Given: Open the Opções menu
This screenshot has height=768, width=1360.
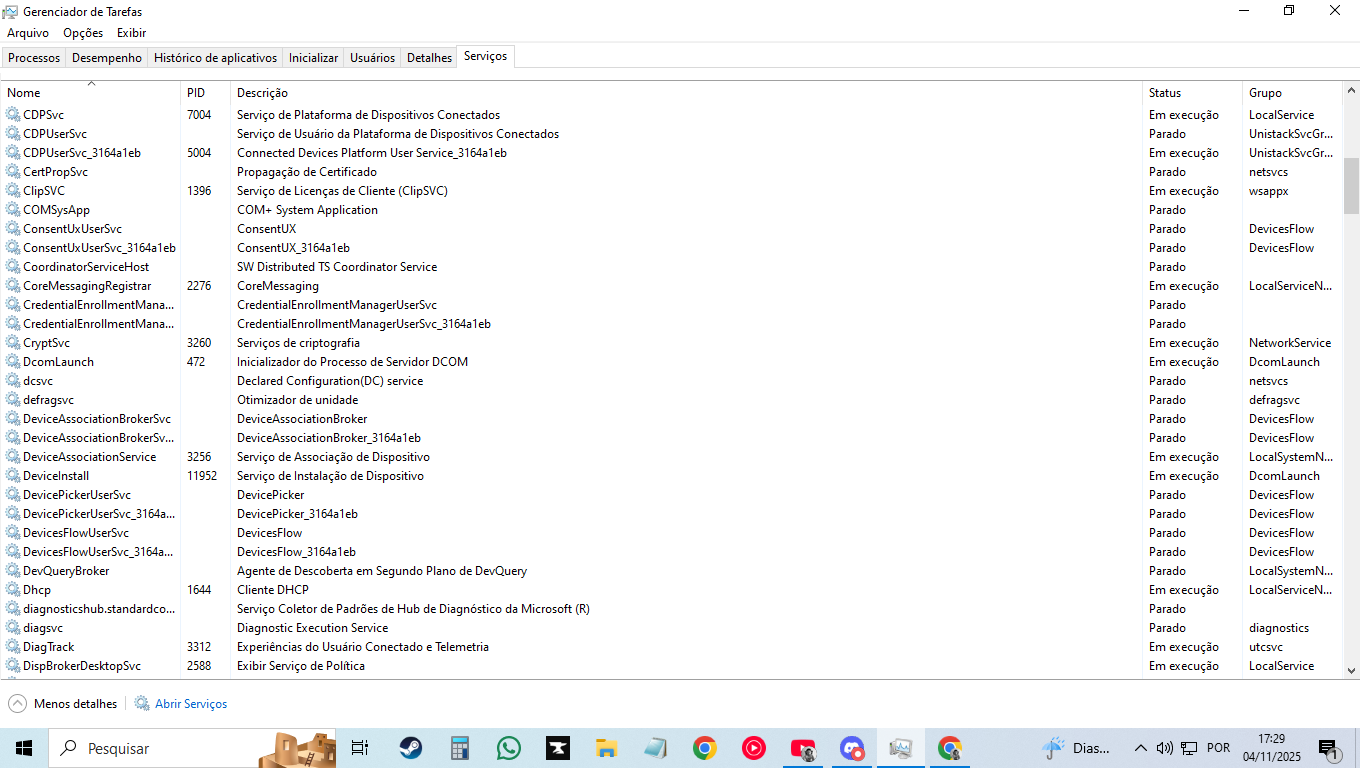Looking at the screenshot, I should 83,33.
